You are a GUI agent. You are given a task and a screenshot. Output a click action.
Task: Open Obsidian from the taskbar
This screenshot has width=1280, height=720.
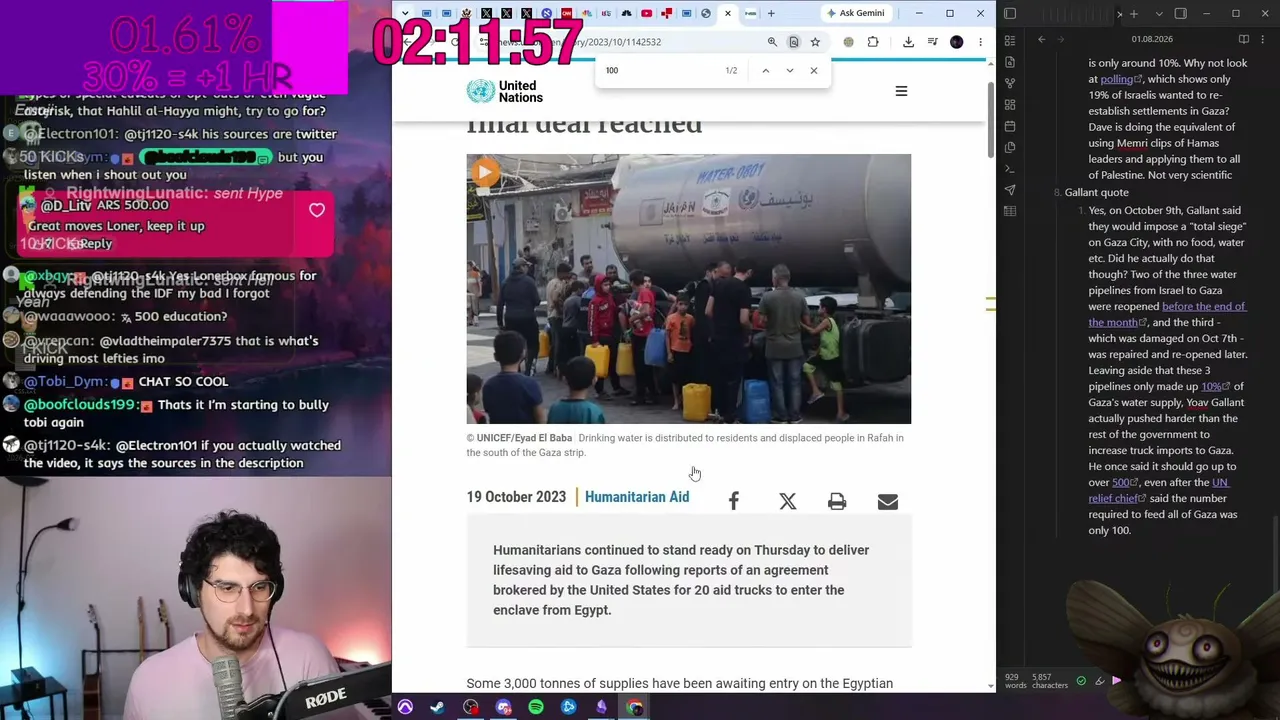602,707
